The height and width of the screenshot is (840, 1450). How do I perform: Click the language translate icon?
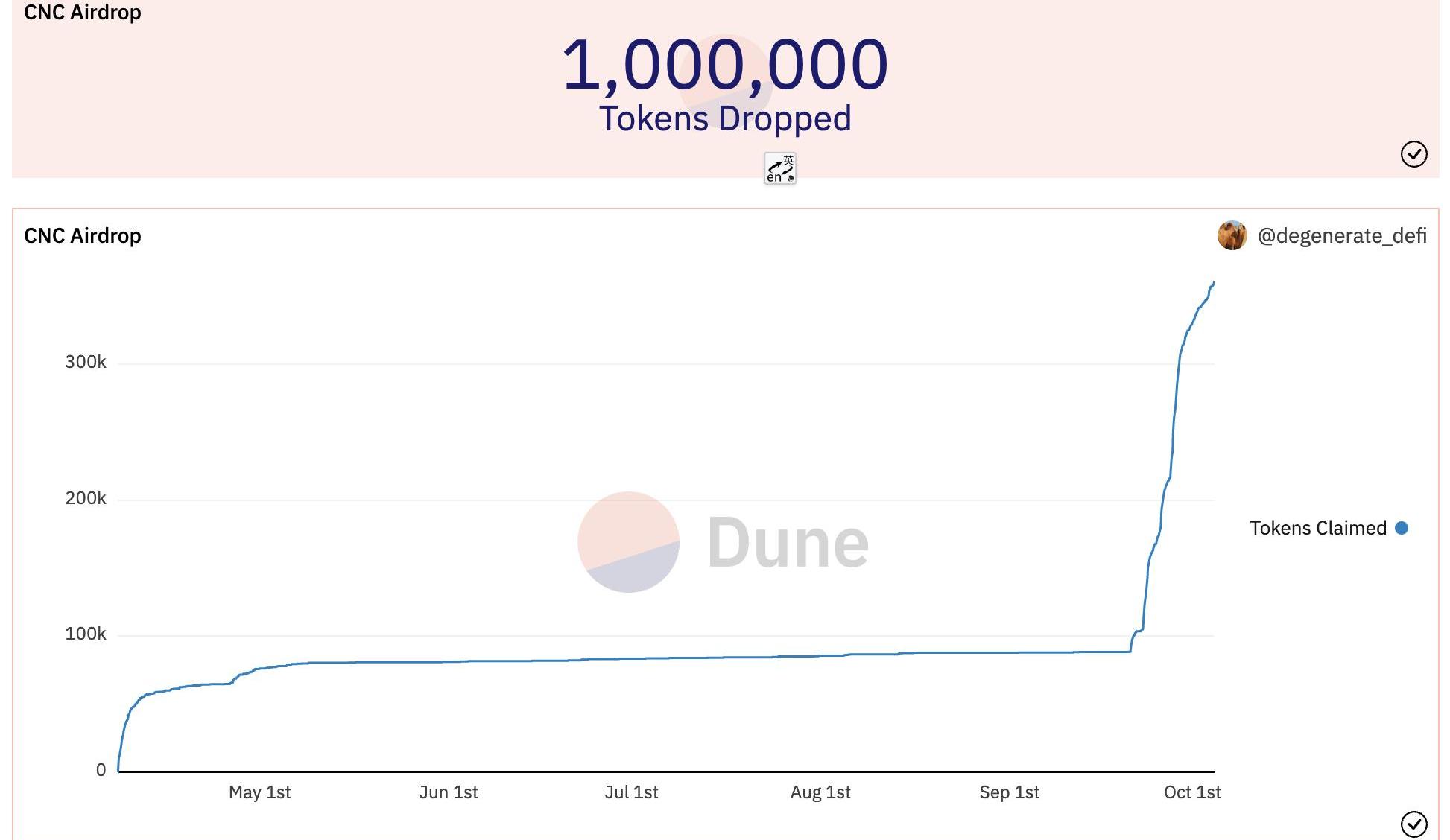pyautogui.click(x=780, y=168)
